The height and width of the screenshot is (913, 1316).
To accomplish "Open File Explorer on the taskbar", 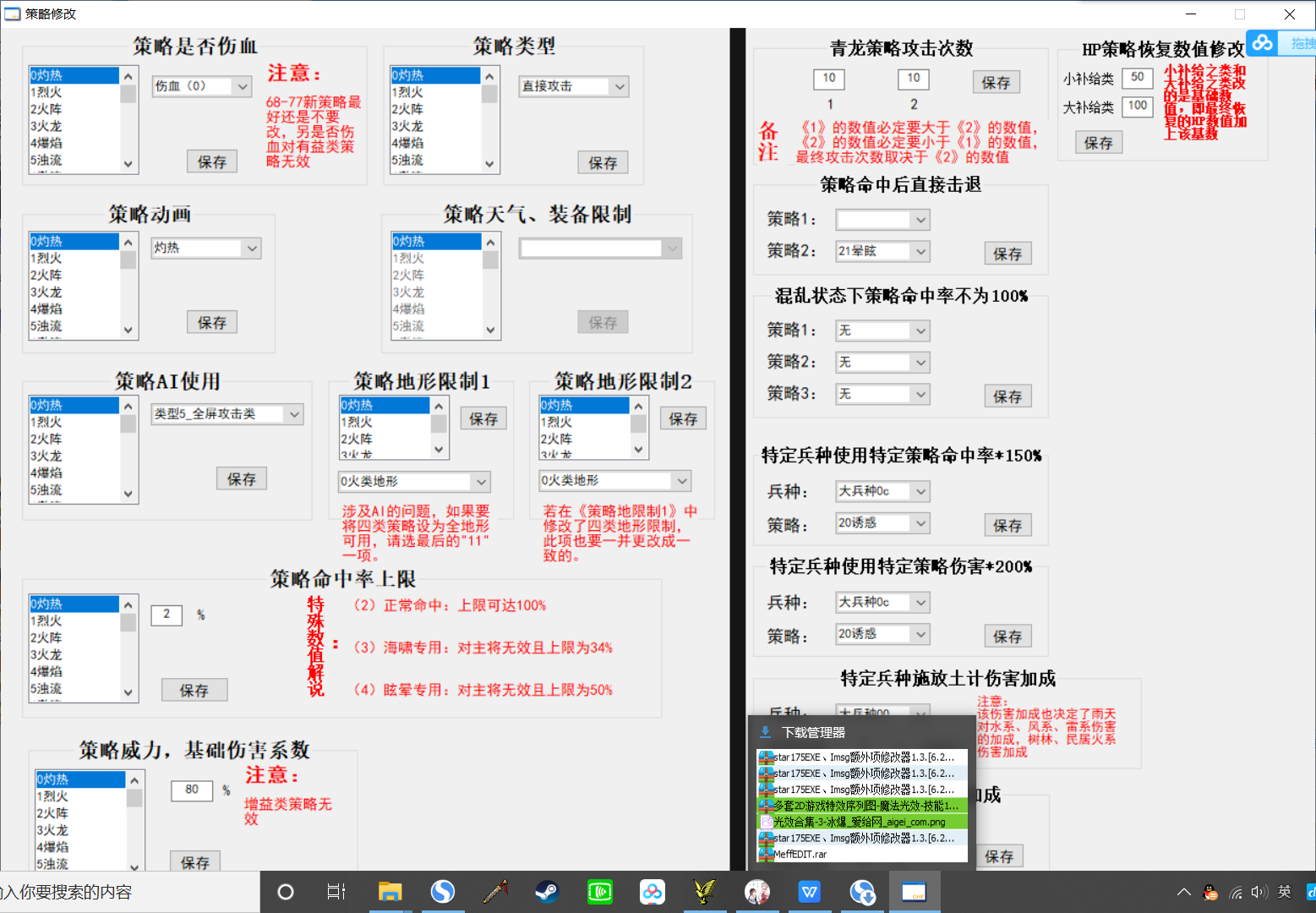I will click(x=390, y=892).
